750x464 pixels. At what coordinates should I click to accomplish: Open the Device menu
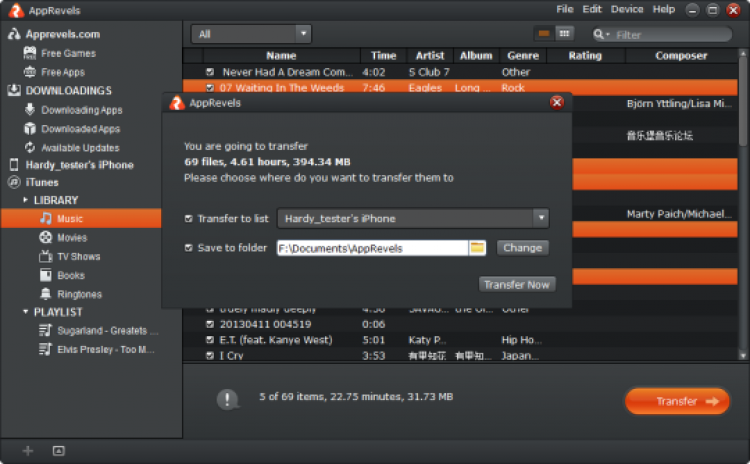[627, 9]
